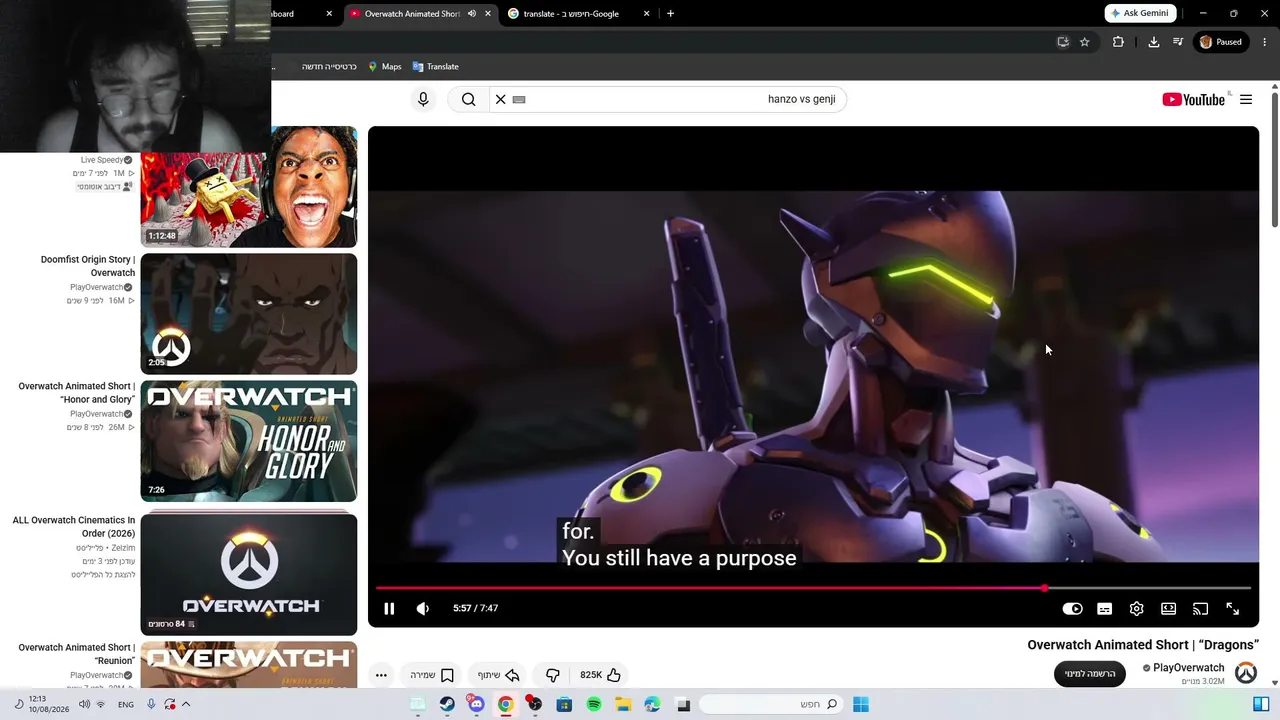Clear the YouTube search text
Viewport: 1280px width, 720px height.
[x=501, y=99]
